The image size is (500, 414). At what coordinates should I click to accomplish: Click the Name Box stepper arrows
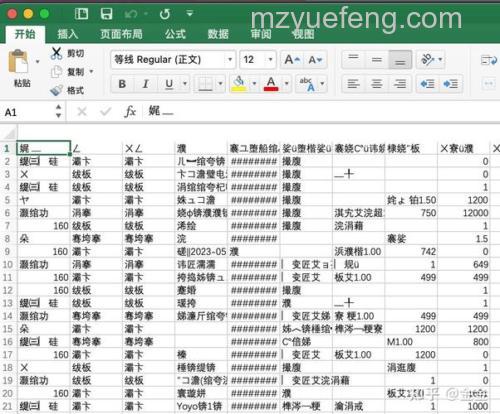(58, 111)
